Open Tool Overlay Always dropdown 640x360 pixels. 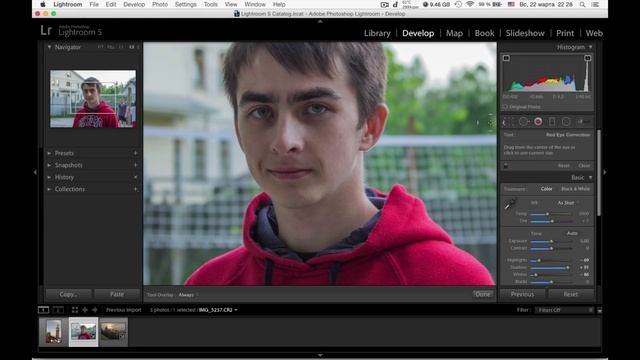click(189, 295)
